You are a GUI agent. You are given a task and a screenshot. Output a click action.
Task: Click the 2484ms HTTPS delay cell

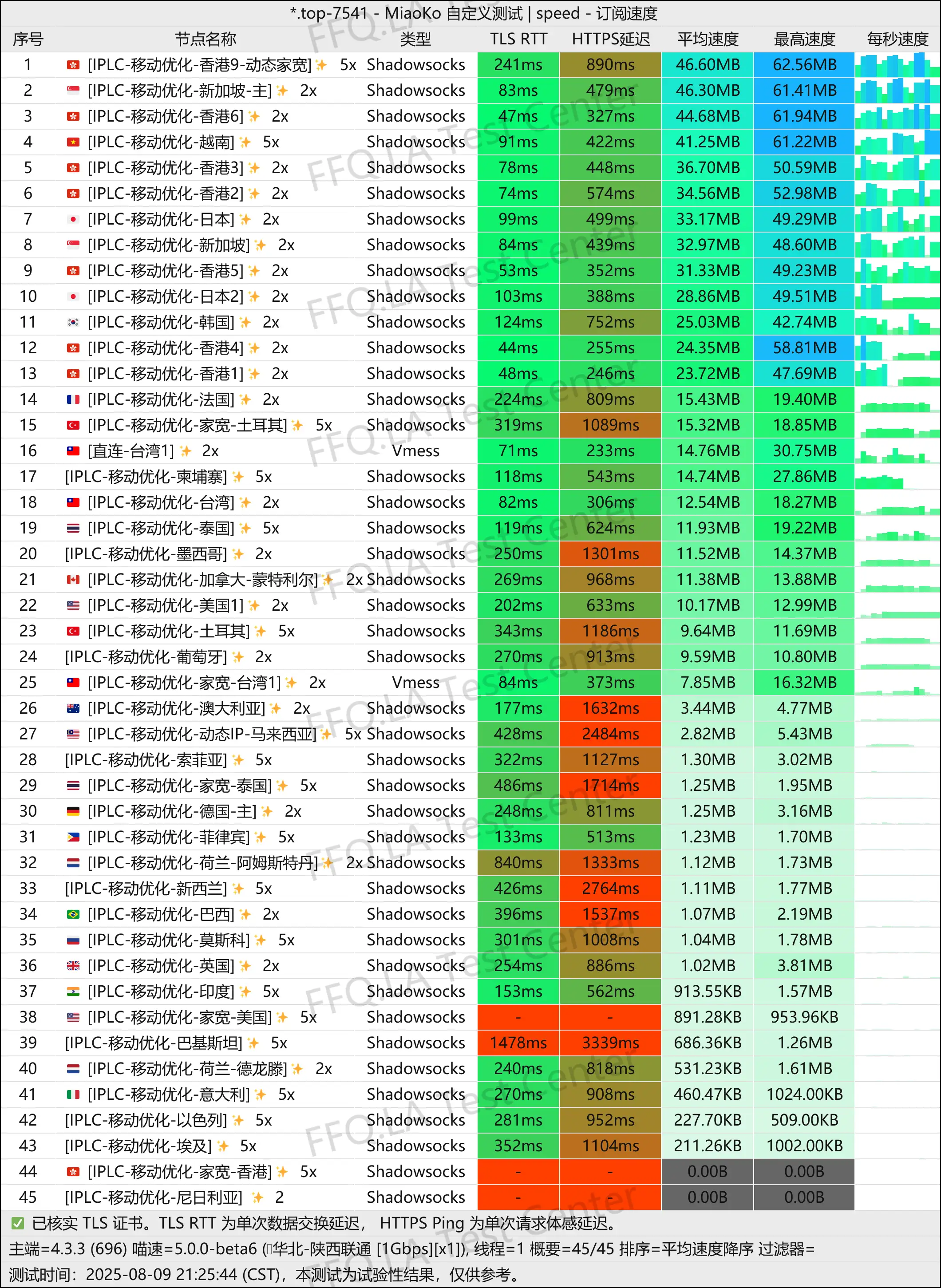click(611, 734)
